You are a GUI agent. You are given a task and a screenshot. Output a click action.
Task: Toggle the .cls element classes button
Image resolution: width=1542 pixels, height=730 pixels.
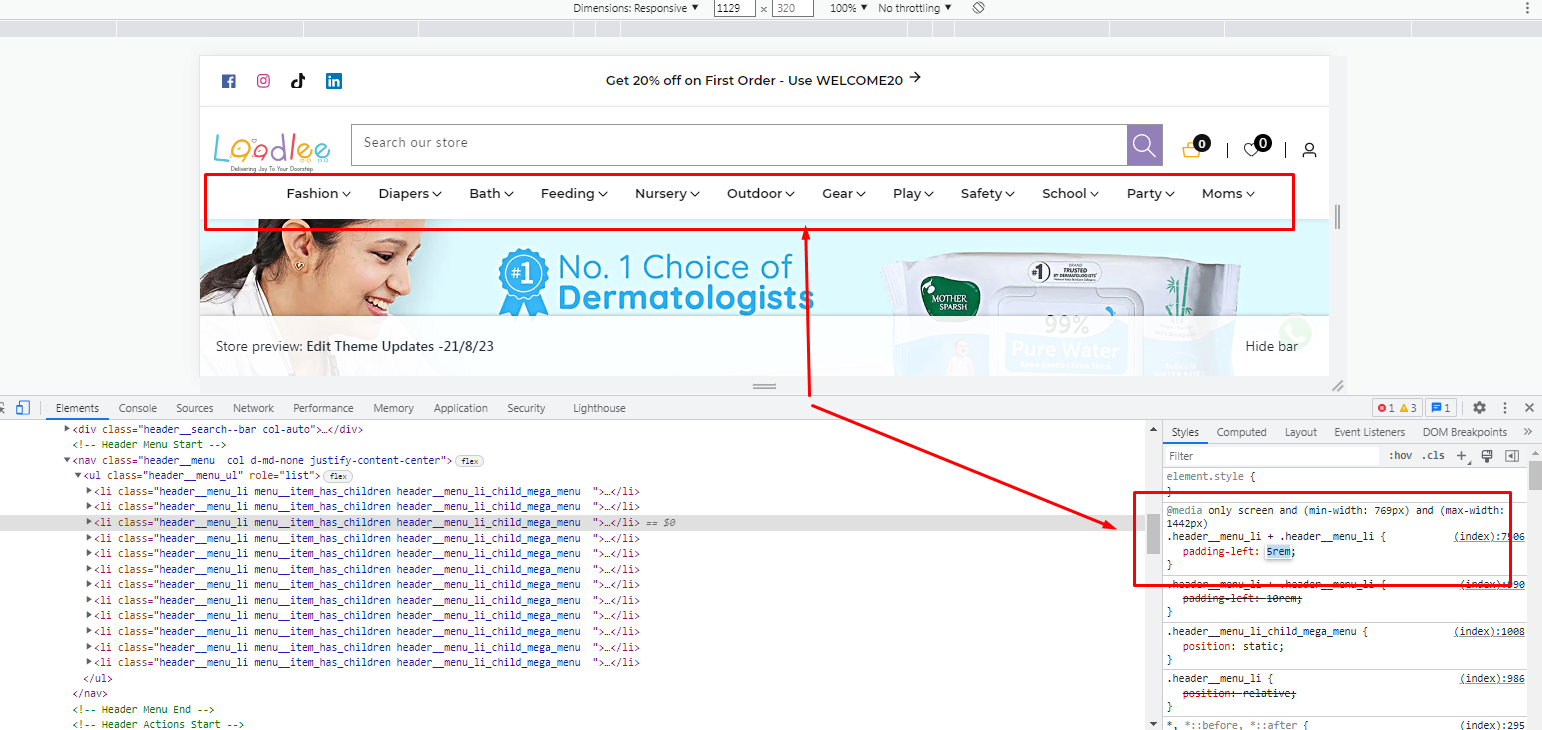pos(1433,456)
